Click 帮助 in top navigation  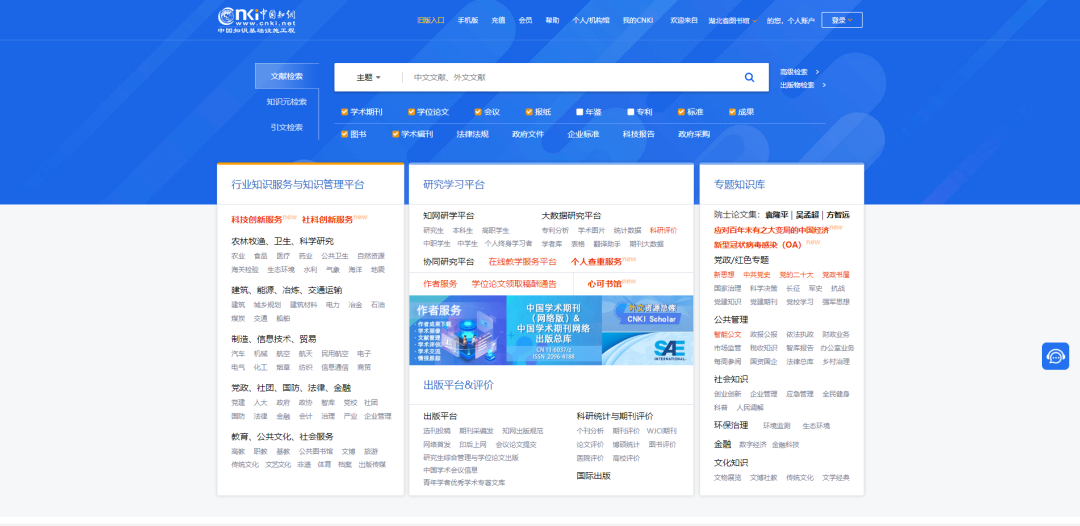point(552,21)
